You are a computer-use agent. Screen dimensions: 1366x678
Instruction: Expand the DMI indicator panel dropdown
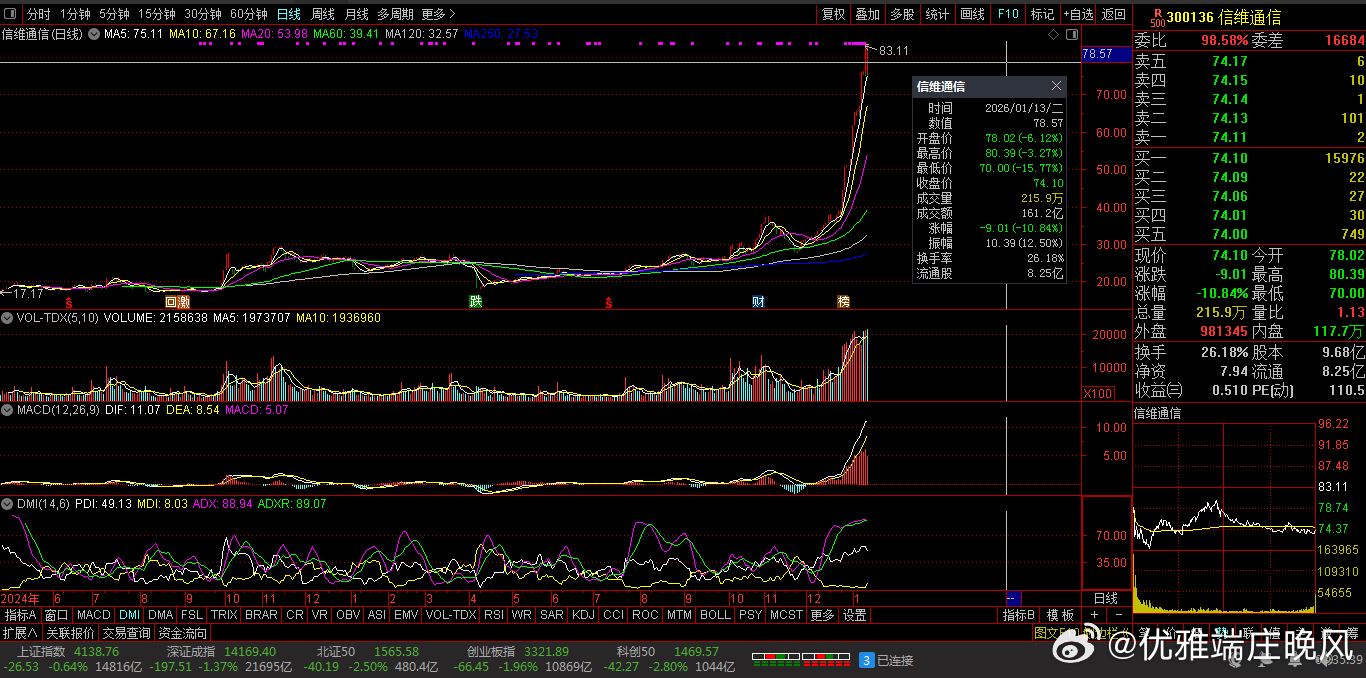8,504
